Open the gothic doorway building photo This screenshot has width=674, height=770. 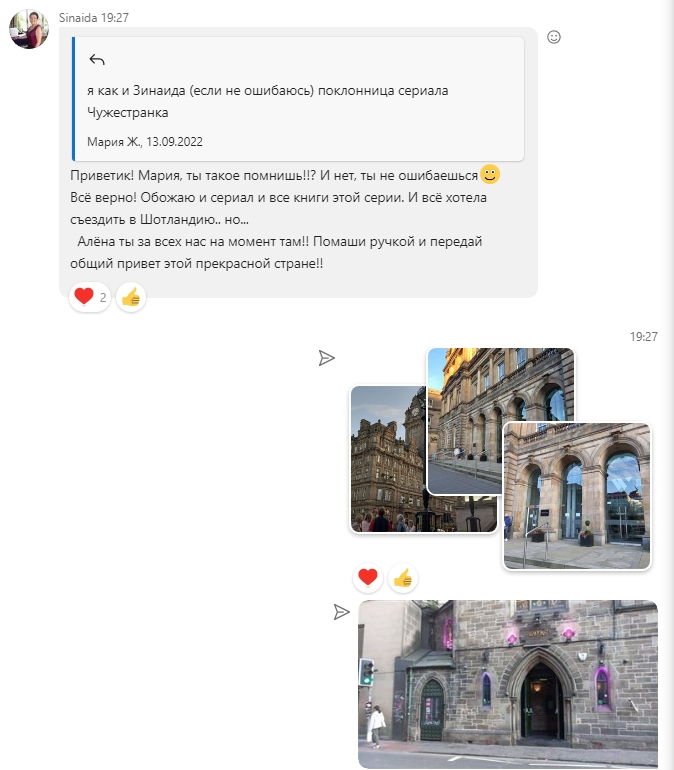(x=508, y=684)
